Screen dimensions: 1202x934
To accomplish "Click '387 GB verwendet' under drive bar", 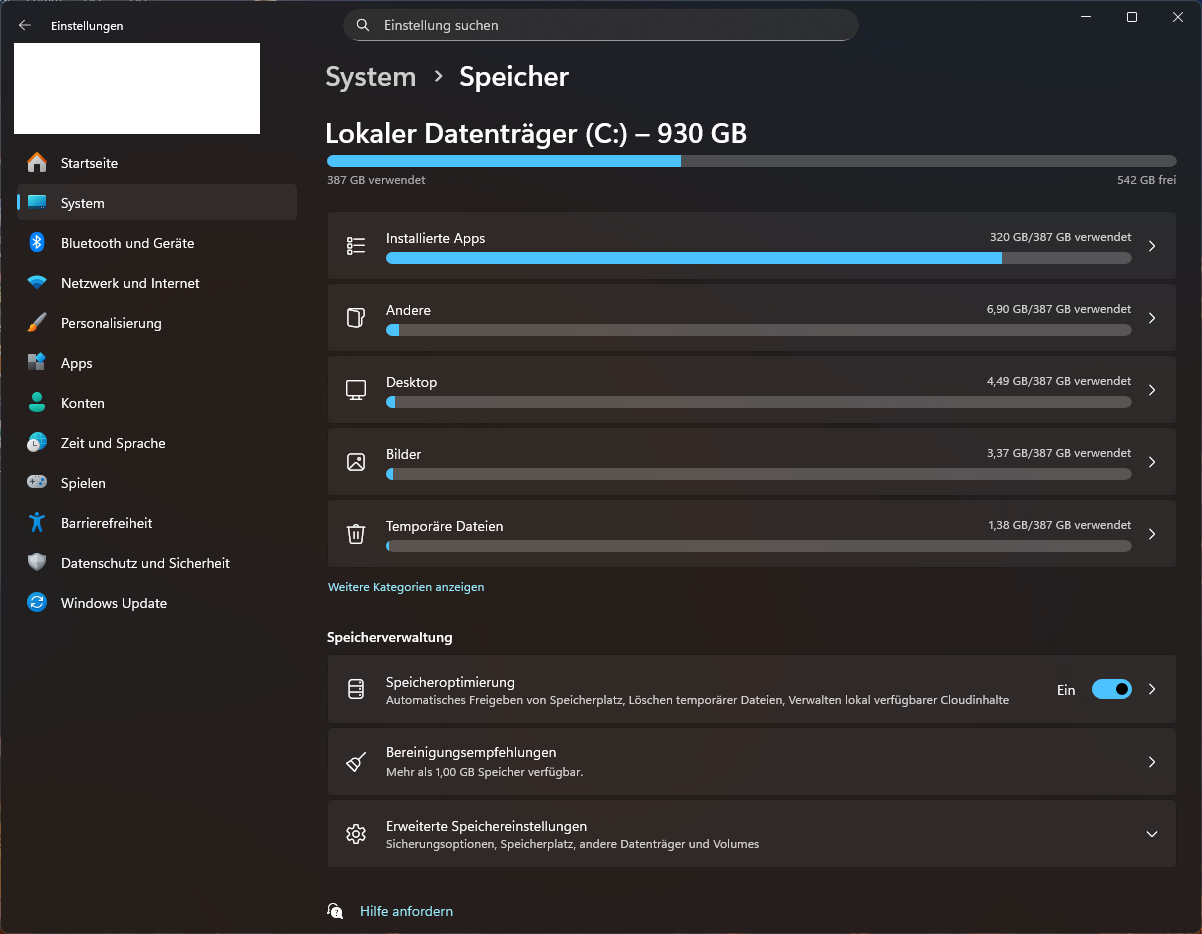I will point(376,180).
